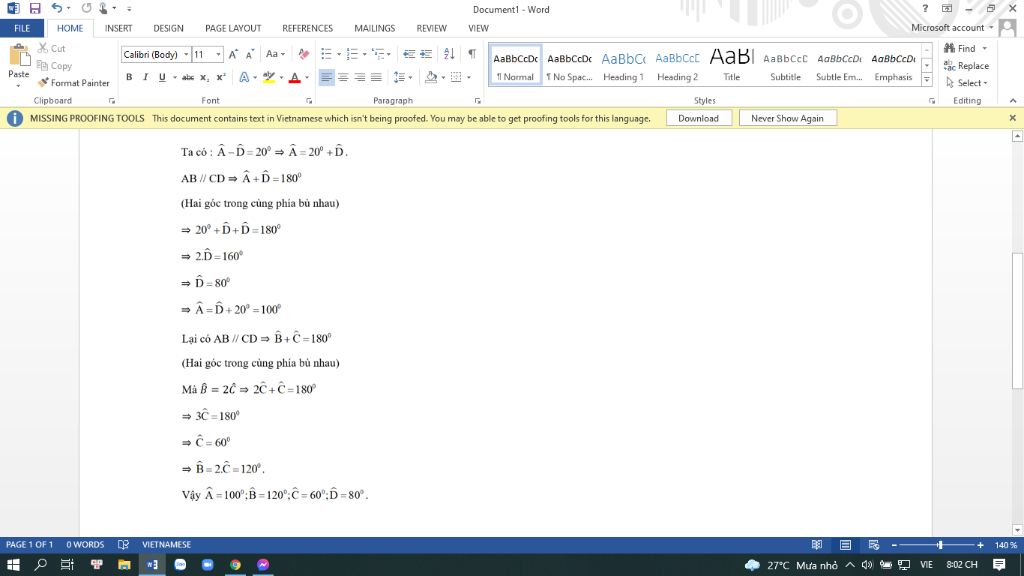This screenshot has height=576, width=1024.
Task: Open the Select dropdown in Editing
Action: click(967, 83)
